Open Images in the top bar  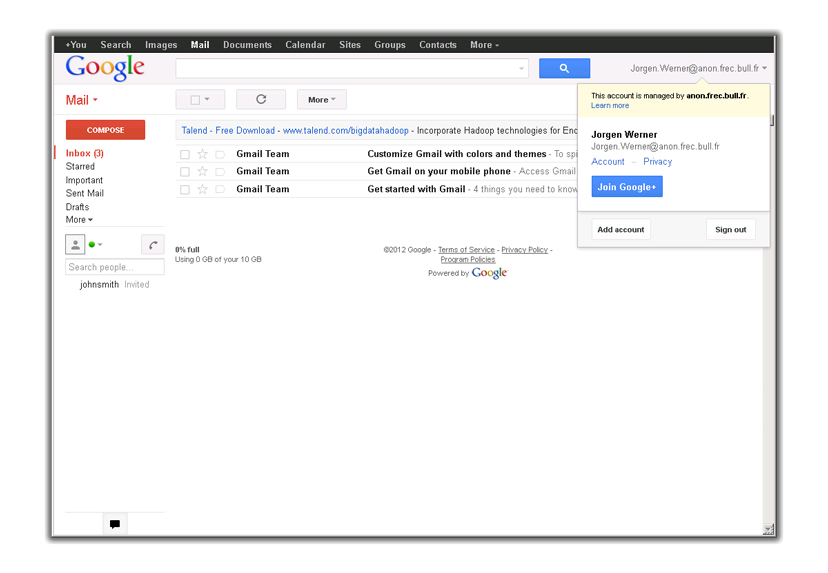[161, 45]
